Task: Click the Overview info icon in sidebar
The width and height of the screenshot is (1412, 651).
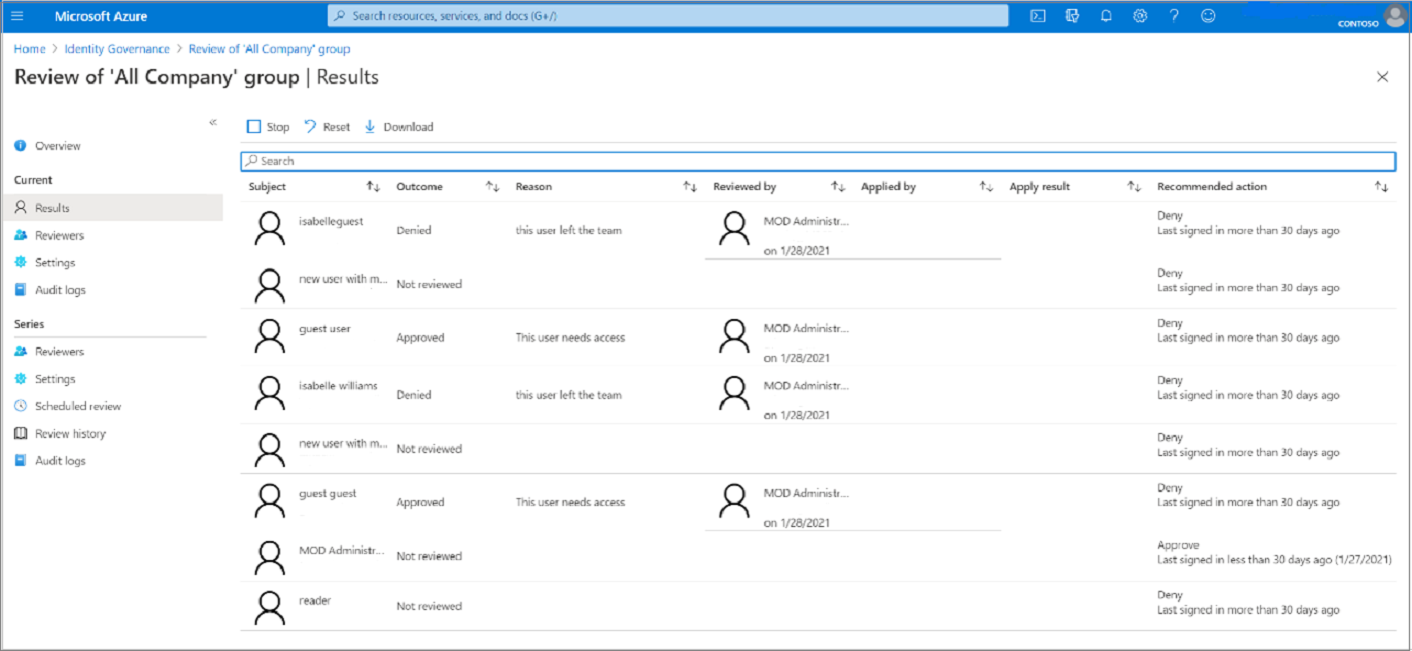Action: (22, 145)
